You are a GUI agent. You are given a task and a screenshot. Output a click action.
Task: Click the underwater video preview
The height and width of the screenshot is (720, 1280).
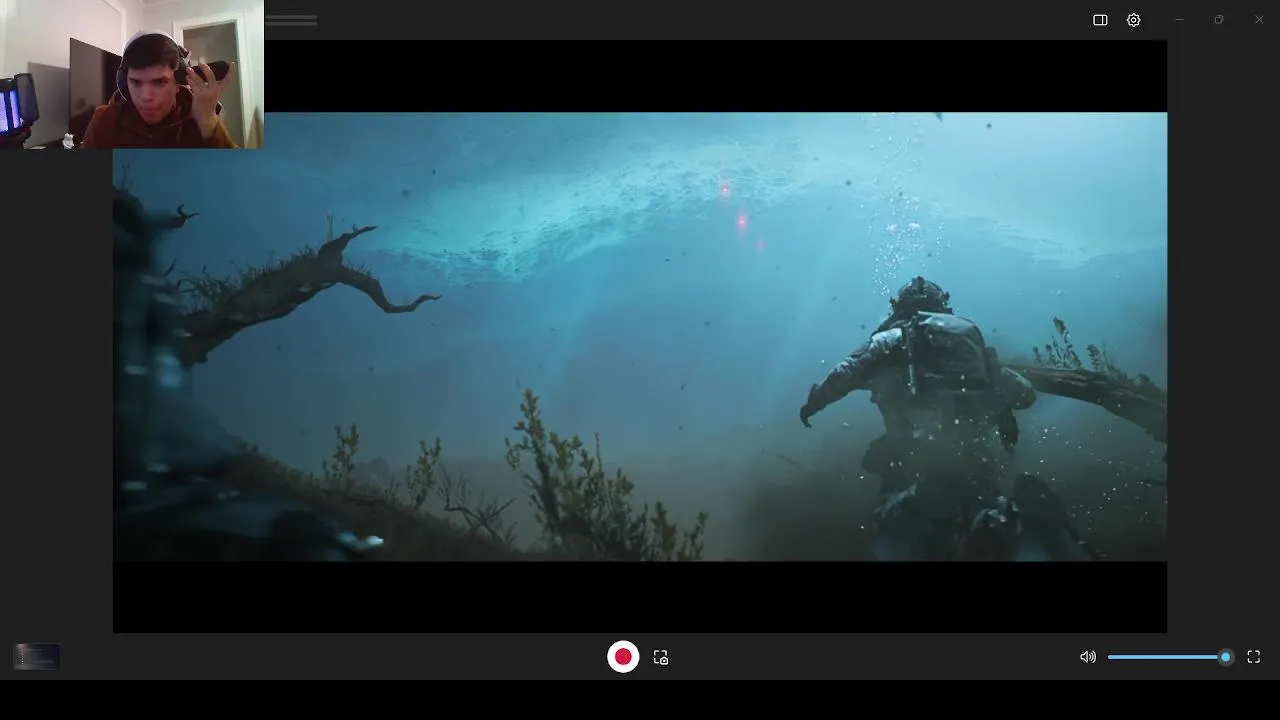[x=640, y=336]
